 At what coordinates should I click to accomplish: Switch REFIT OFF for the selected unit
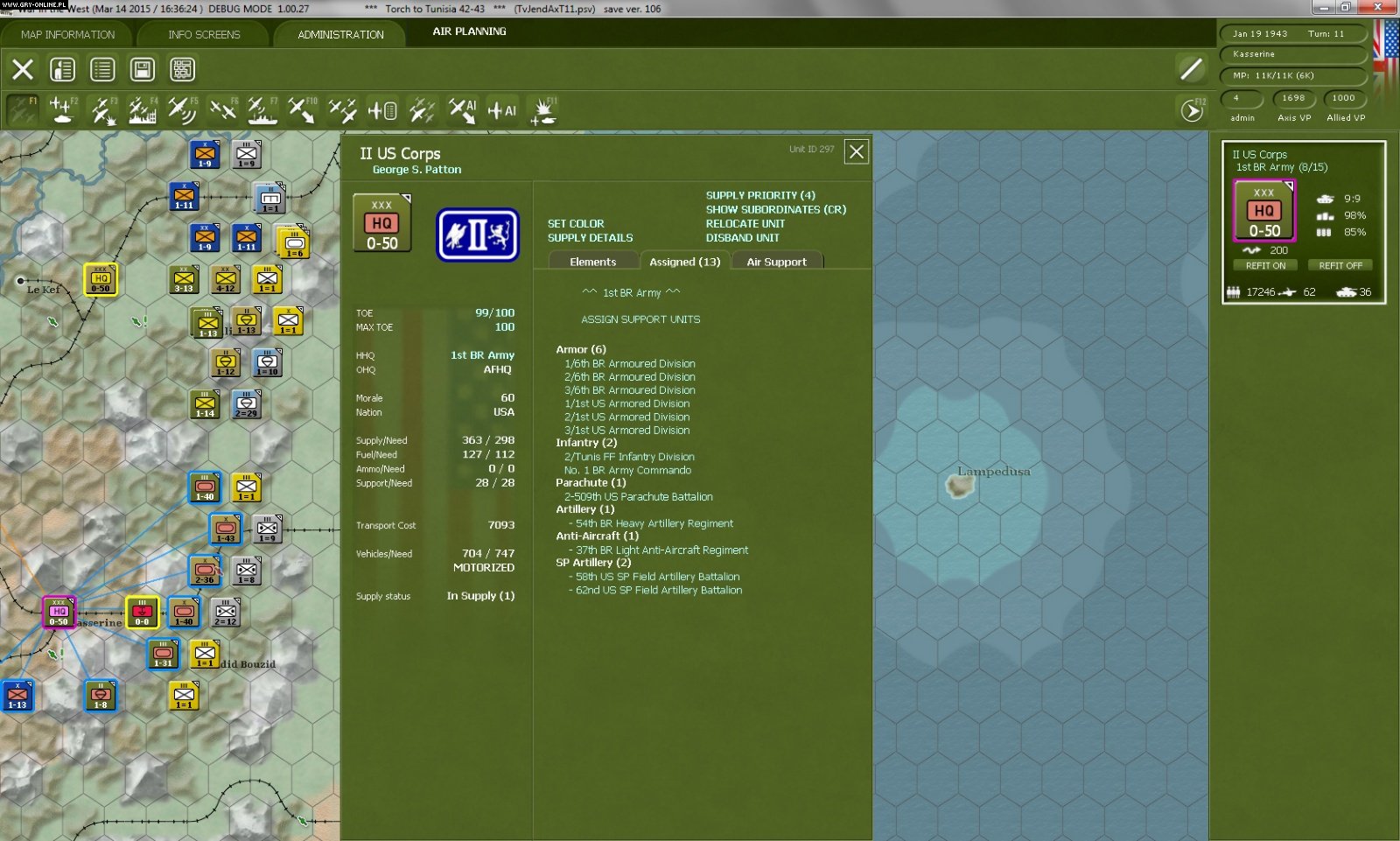1340,265
